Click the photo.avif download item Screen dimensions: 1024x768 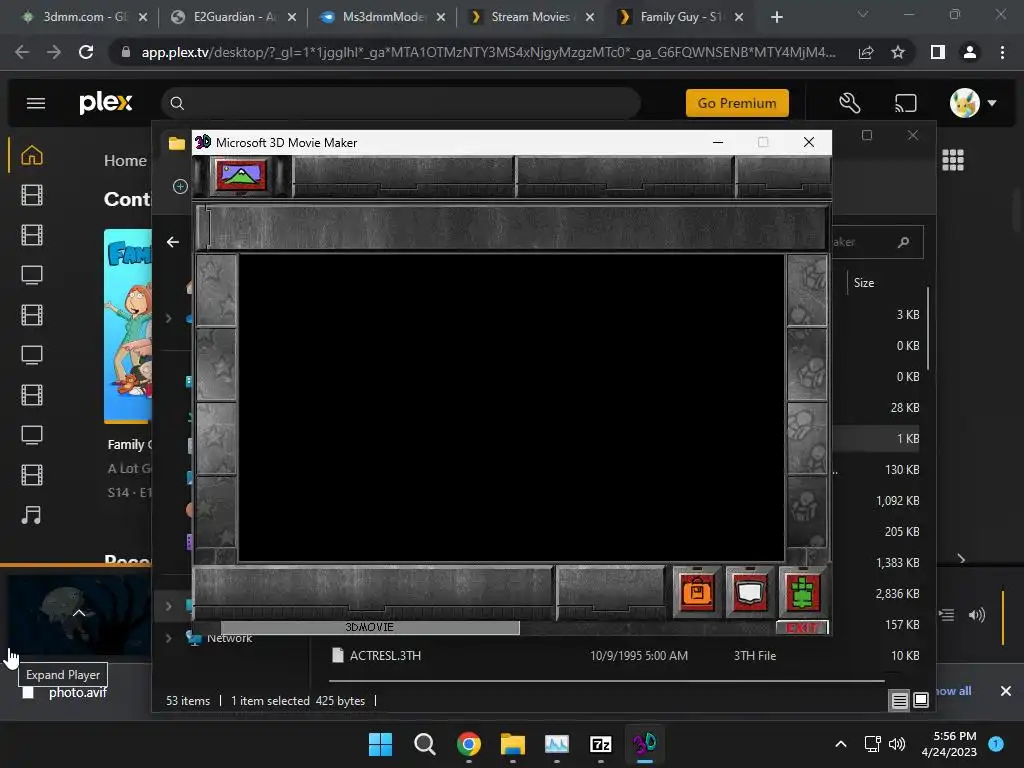pyautogui.click(x=77, y=693)
